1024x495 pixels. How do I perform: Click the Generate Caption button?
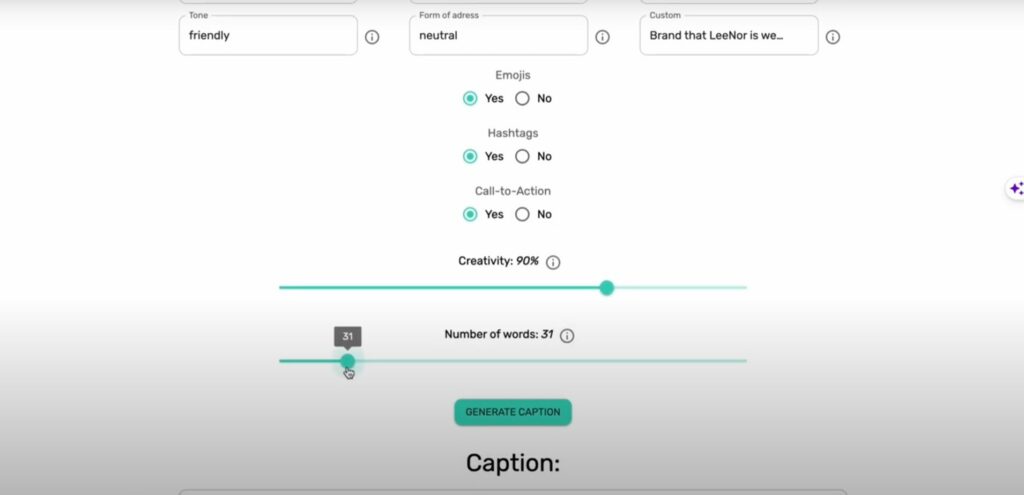tap(513, 412)
